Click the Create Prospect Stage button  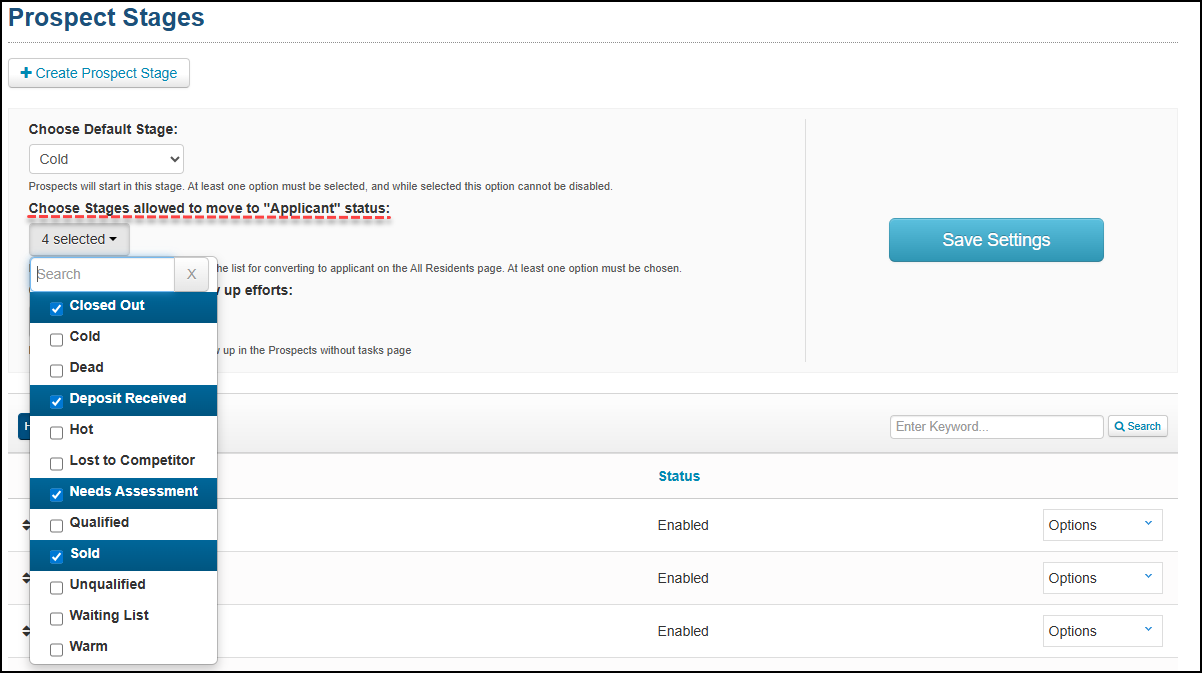[99, 73]
